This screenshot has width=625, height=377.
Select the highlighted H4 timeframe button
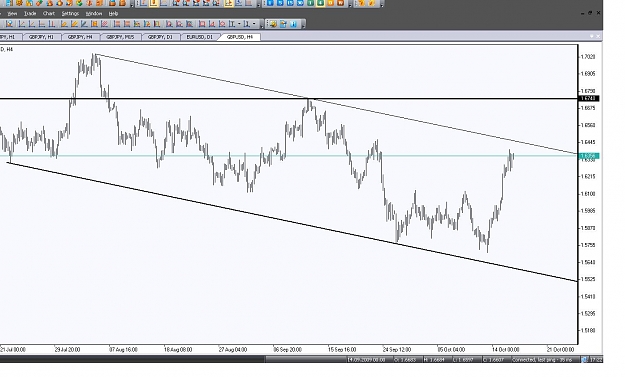point(320,3)
